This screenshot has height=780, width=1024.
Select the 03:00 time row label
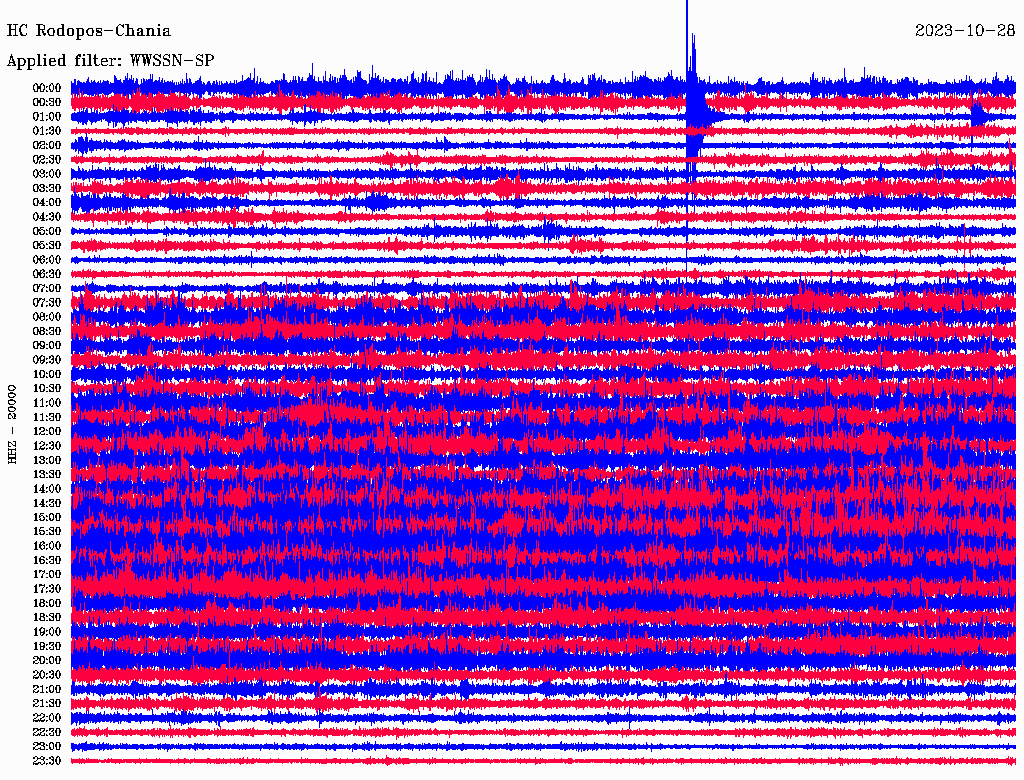click(x=47, y=174)
